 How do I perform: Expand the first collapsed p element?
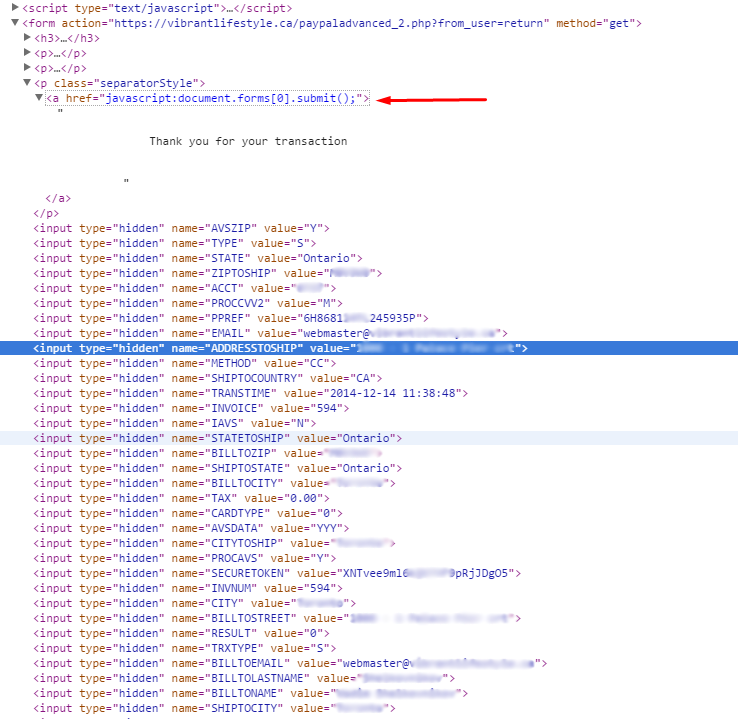tap(27, 53)
